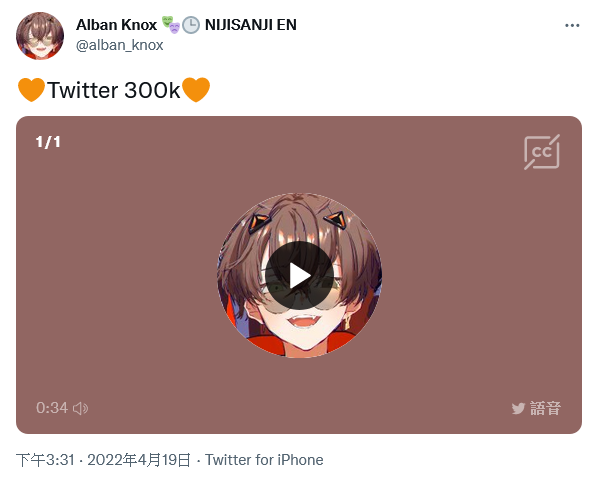
Task: Click the 語音 voice label
Action: pyautogui.click(x=545, y=409)
